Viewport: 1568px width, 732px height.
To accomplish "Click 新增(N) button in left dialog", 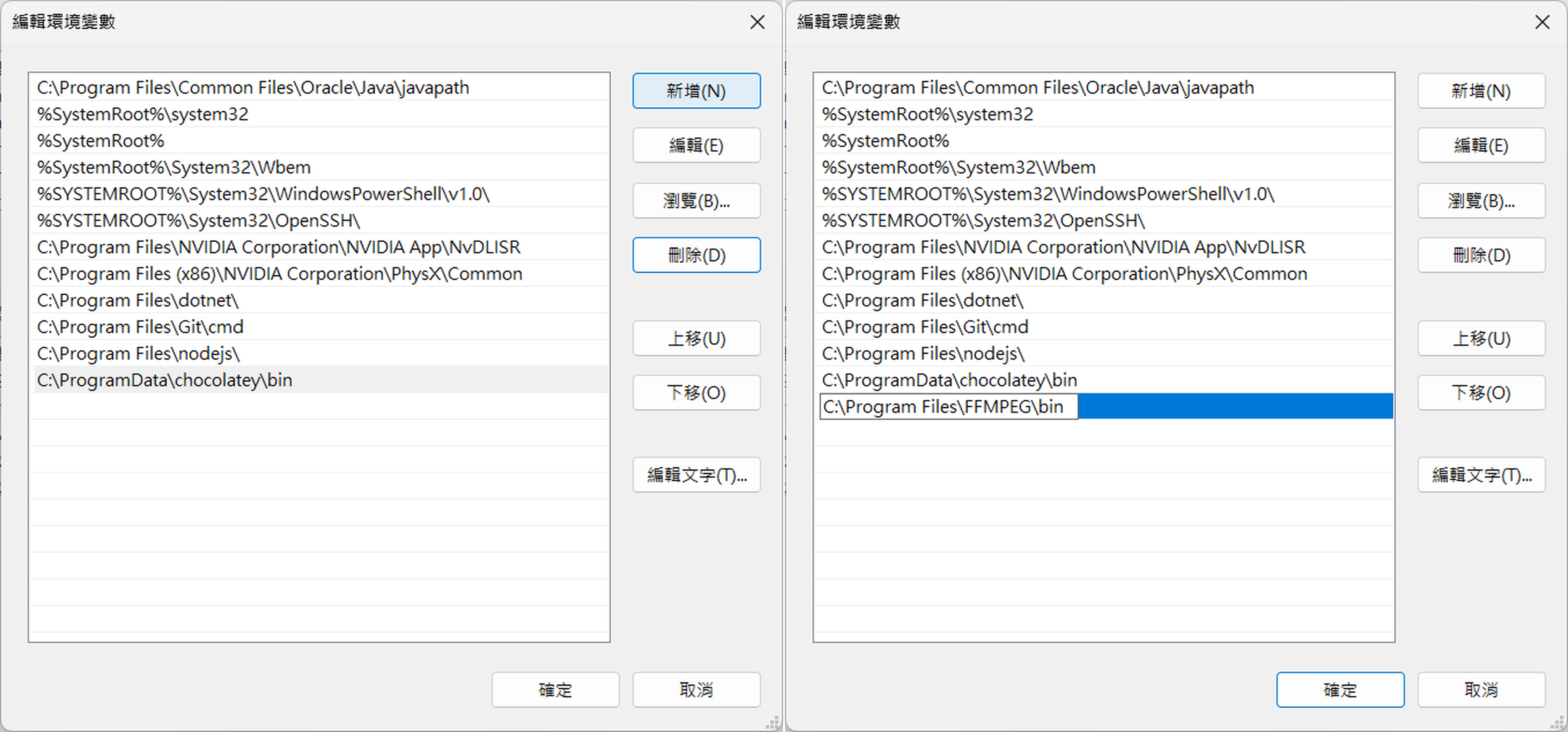I will [x=696, y=91].
